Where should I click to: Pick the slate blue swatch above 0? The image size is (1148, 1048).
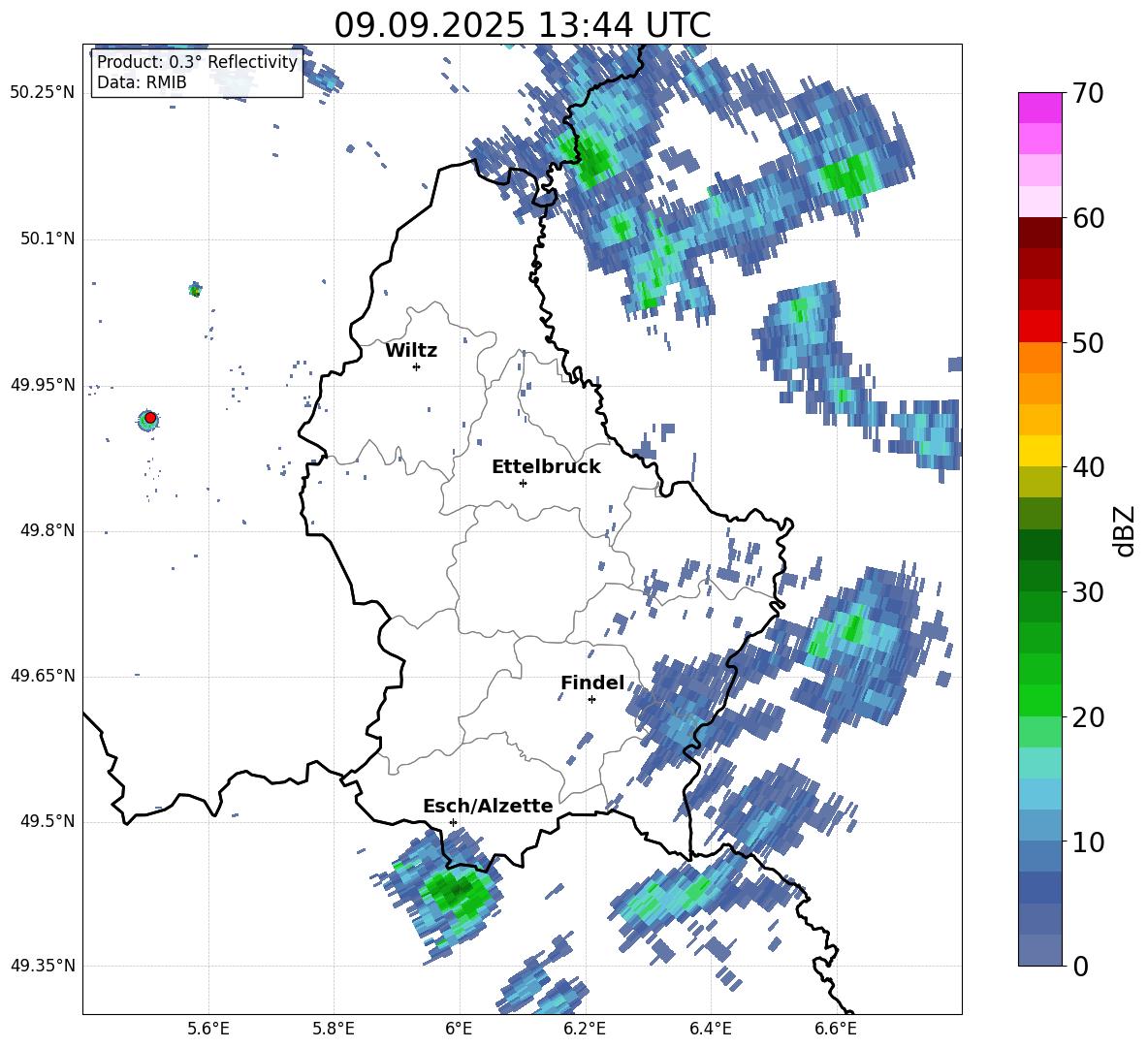click(x=1039, y=950)
